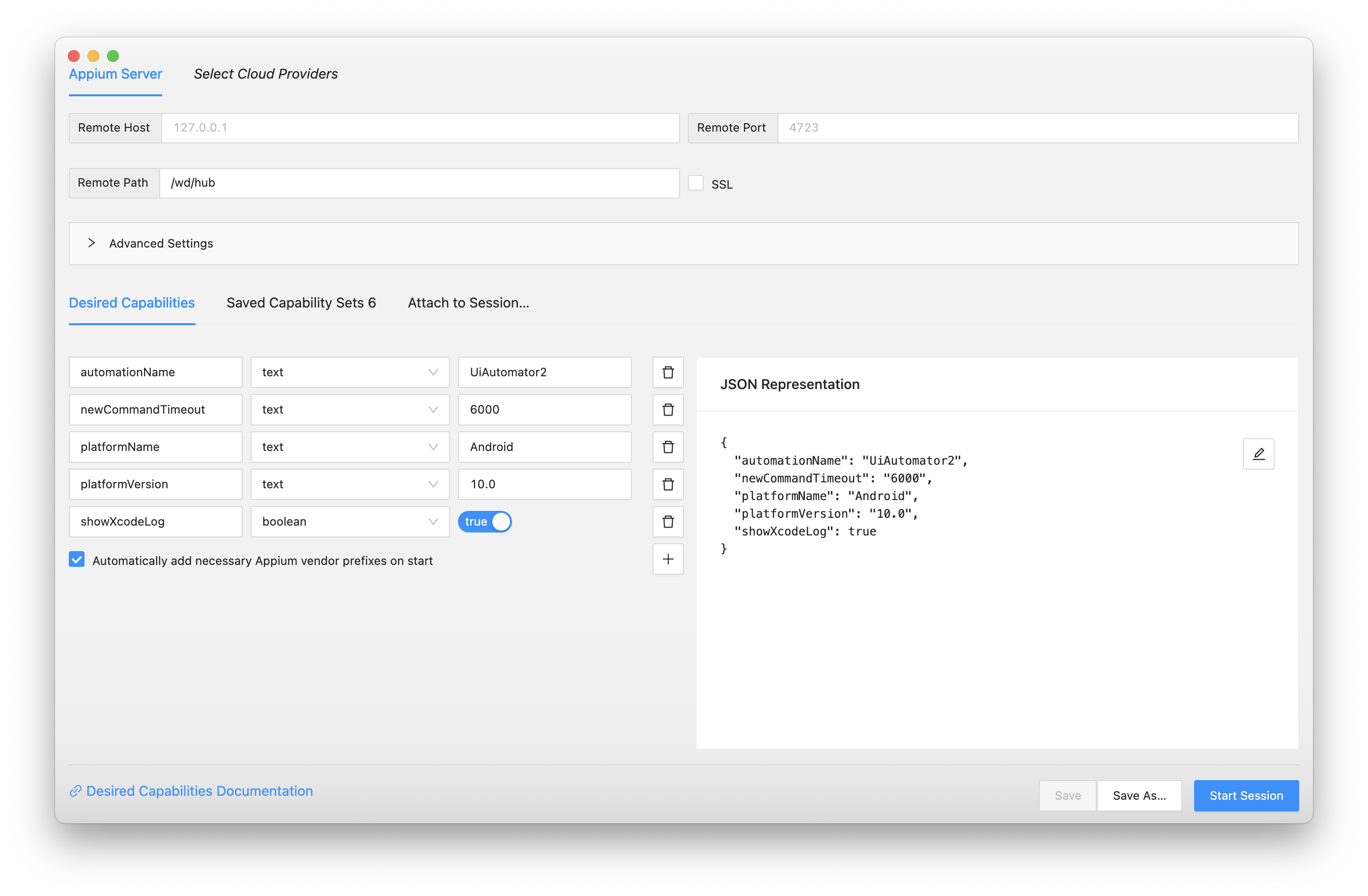This screenshot has width=1368, height=896.
Task: Click Start Session button
Action: [1247, 795]
